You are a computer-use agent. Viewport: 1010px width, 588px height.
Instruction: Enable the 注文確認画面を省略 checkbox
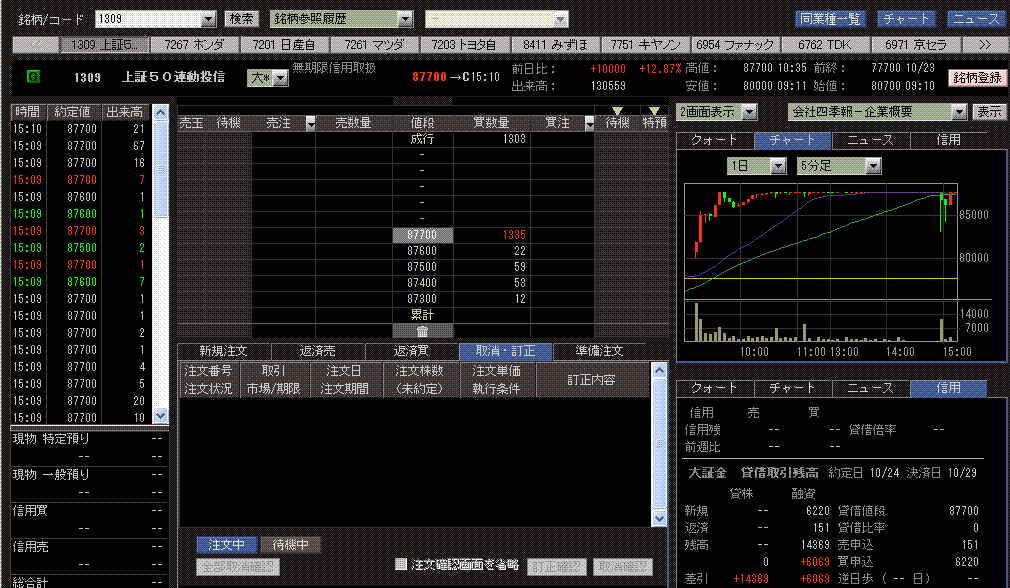coord(401,565)
